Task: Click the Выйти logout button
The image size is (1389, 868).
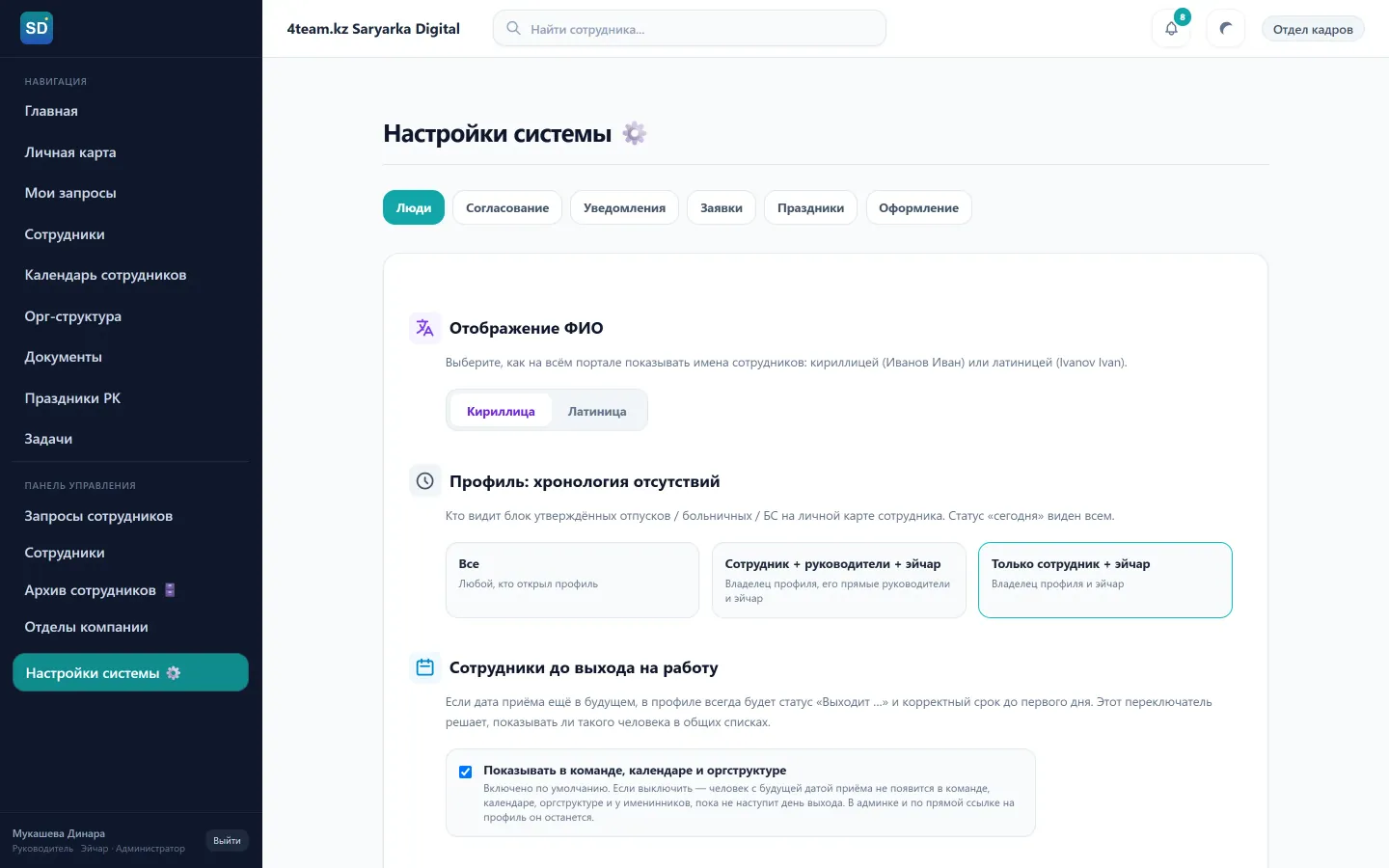Action: pyautogui.click(x=227, y=841)
